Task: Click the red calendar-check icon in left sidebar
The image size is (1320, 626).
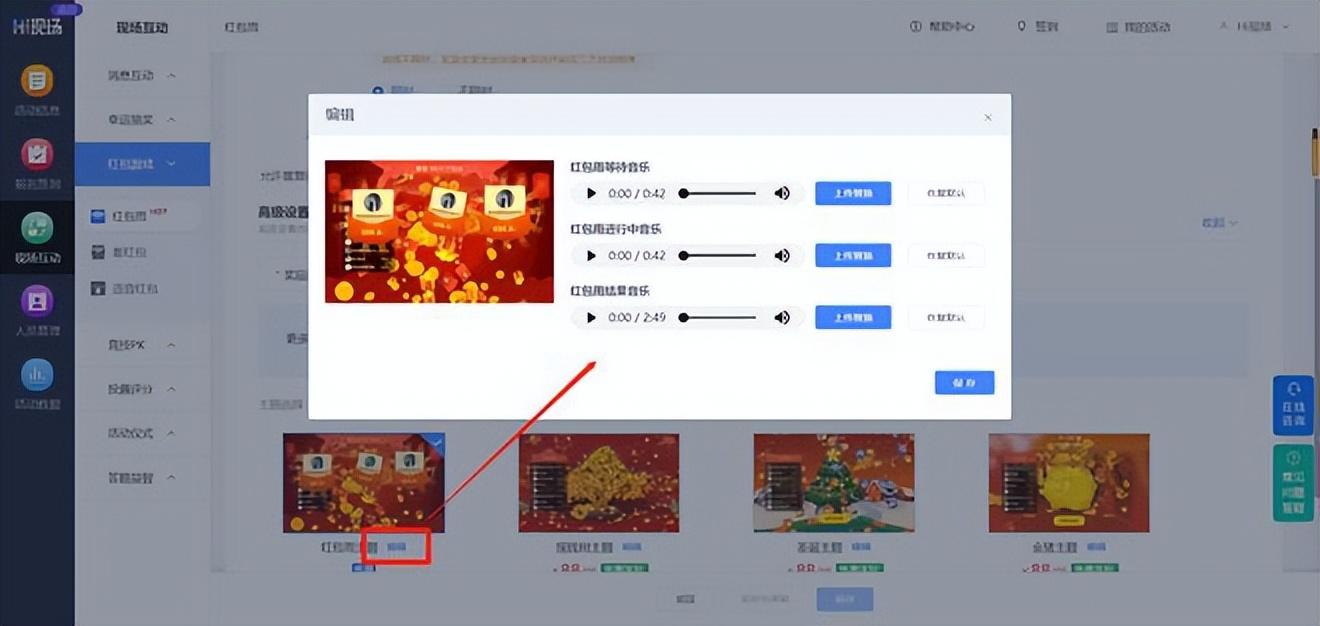Action: coord(37,155)
